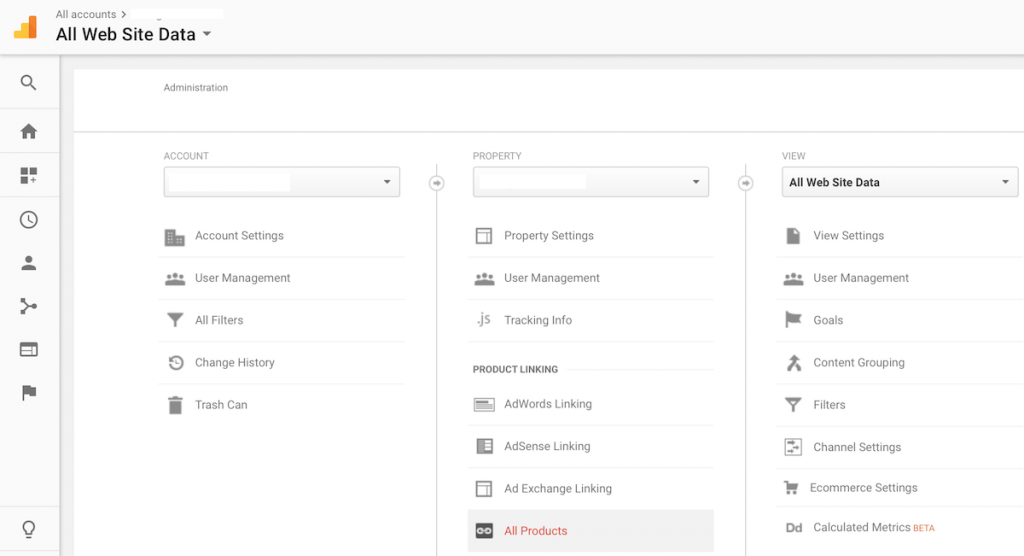Click the All accounts breadcrumb link
The width and height of the screenshot is (1024, 556).
pyautogui.click(x=86, y=14)
